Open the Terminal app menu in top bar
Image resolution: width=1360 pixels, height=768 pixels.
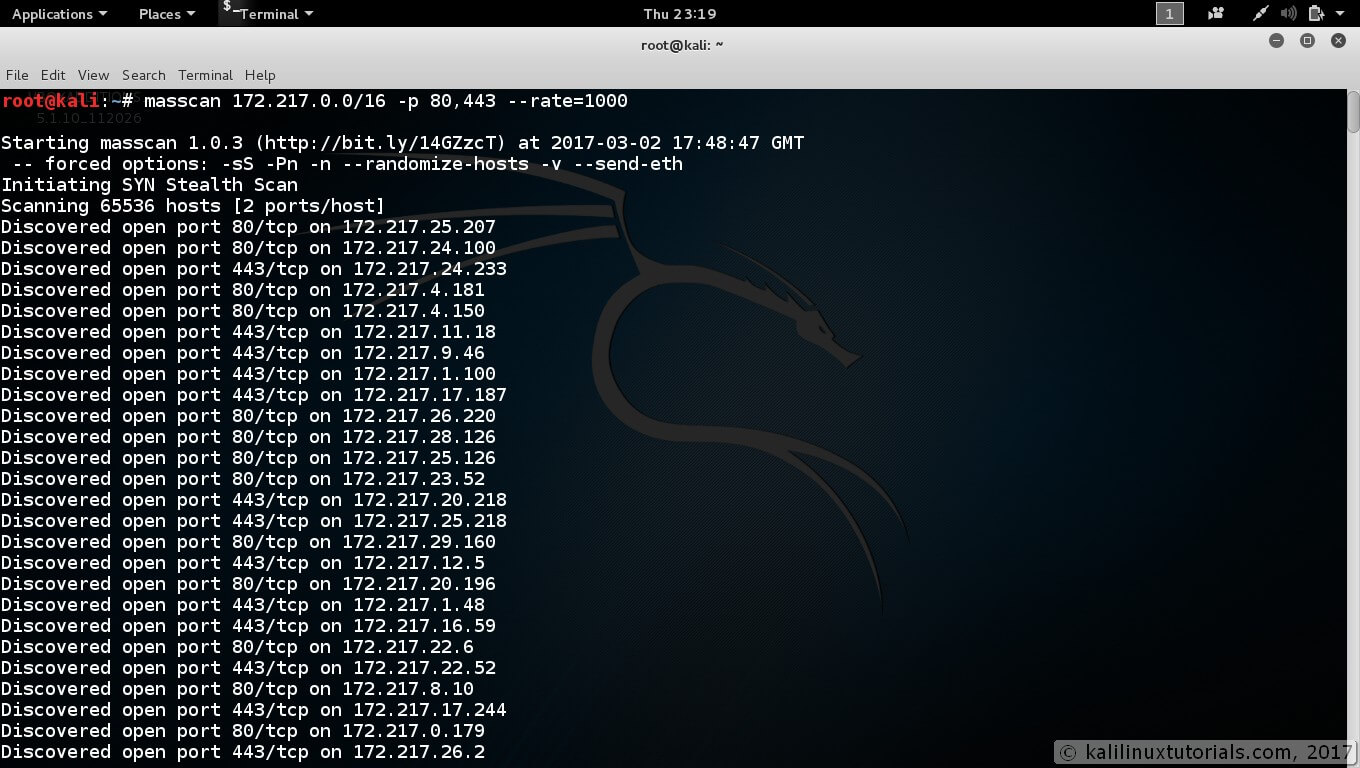277,13
